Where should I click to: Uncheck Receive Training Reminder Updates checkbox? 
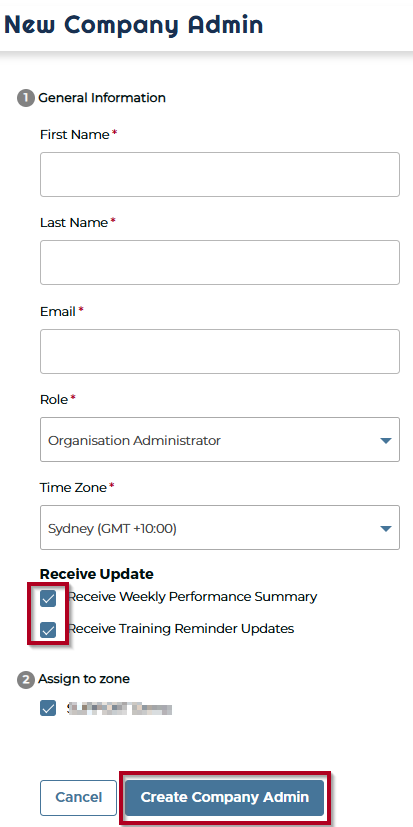pos(48,630)
